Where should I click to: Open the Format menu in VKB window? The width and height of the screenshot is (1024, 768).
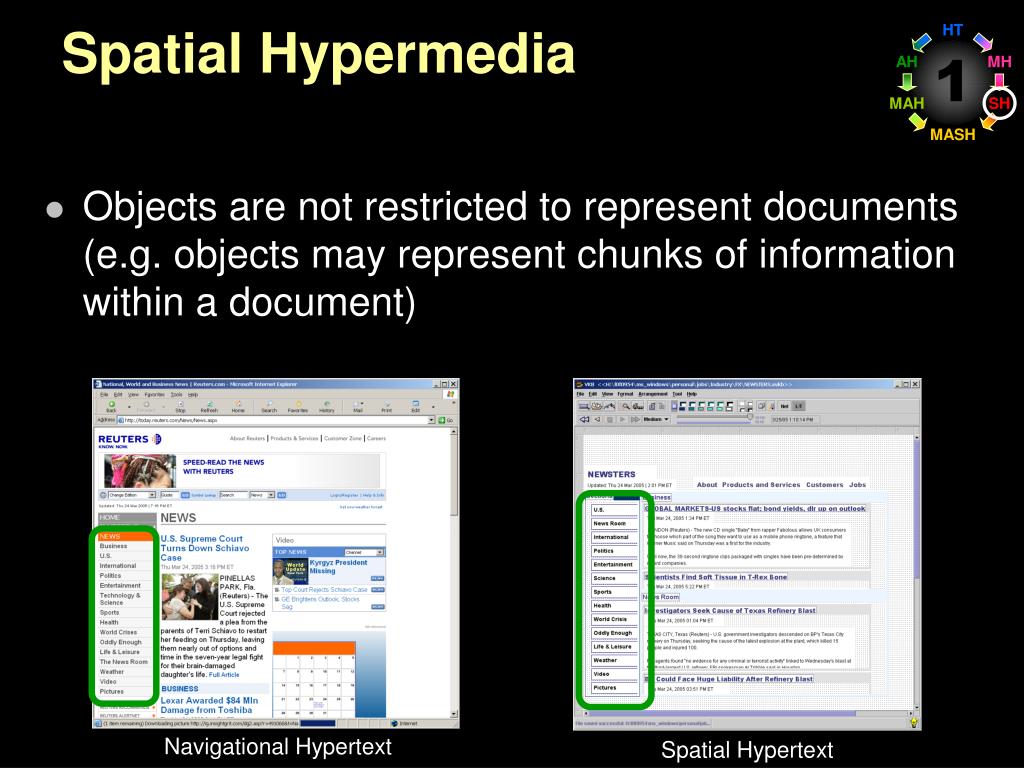pos(625,394)
